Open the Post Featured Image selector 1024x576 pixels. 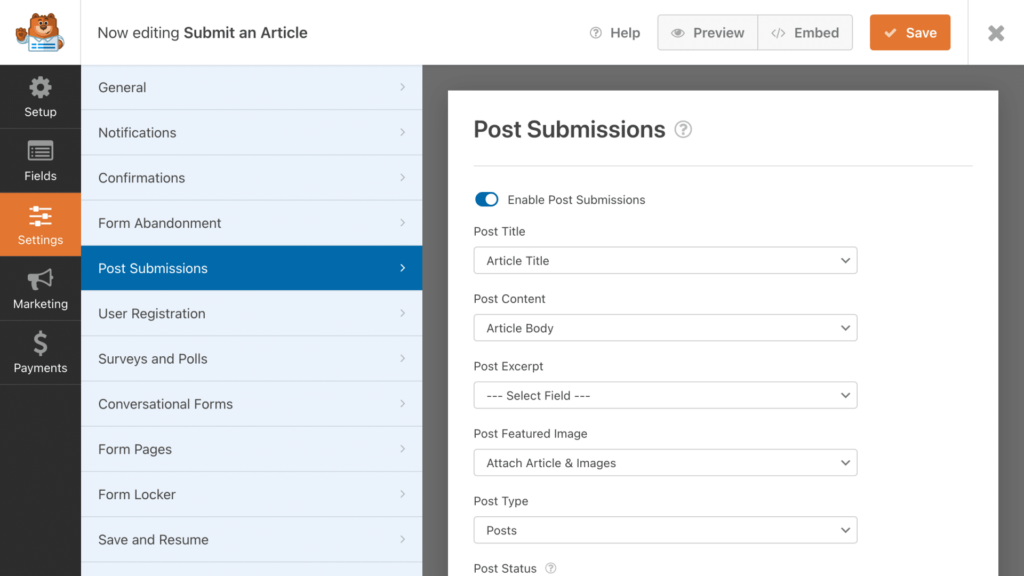click(665, 462)
